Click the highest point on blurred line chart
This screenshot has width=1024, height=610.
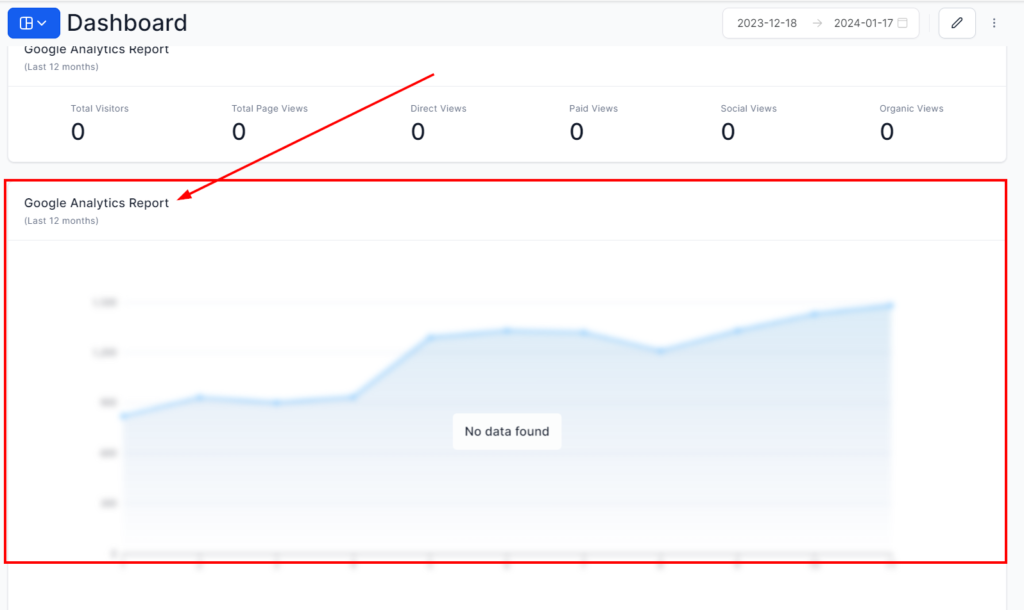tap(890, 305)
